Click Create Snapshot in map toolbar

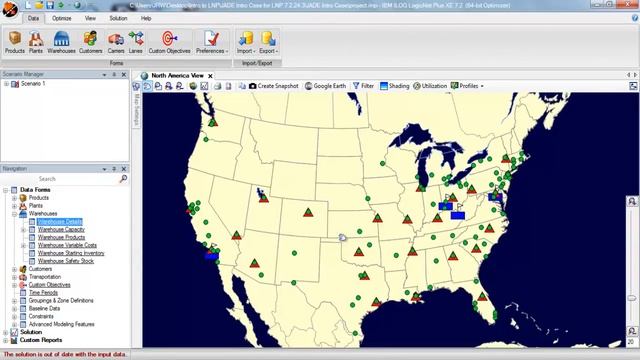273,86
